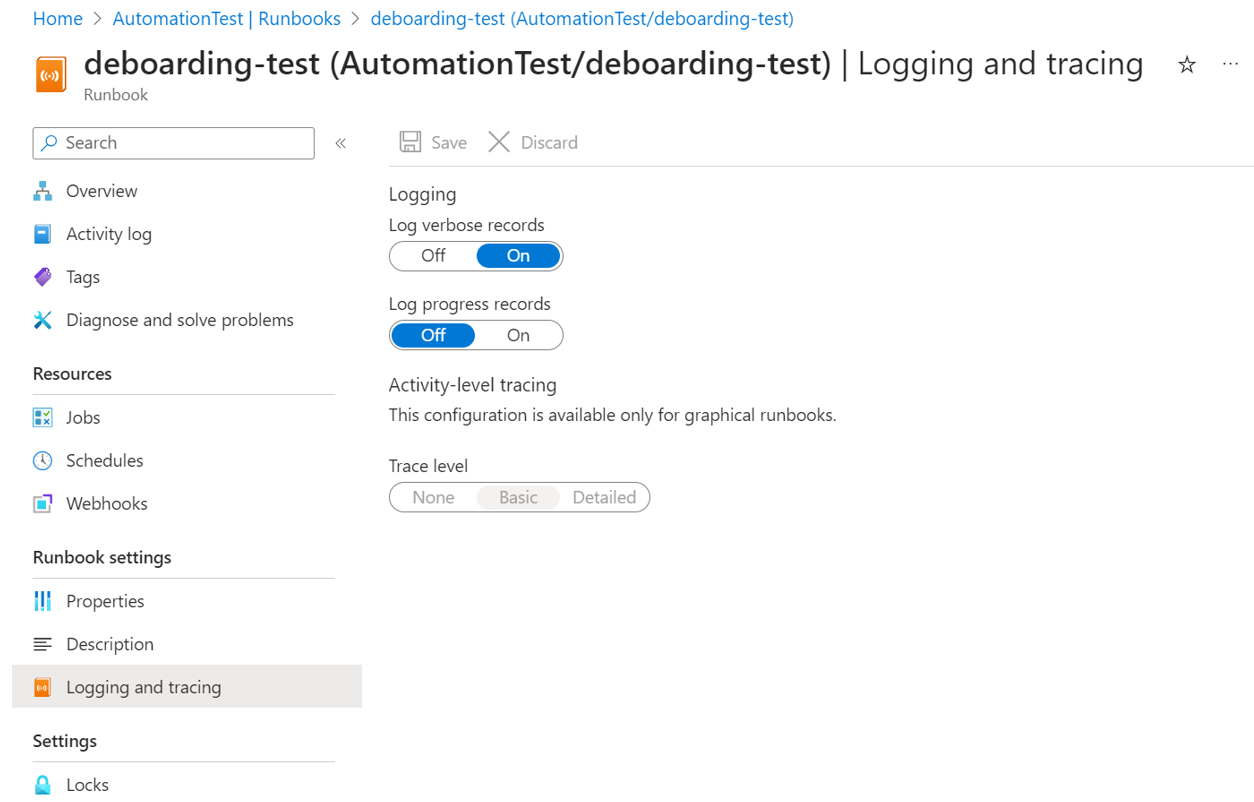
Task: Open Diagnose and solve problems icon
Action: point(42,320)
